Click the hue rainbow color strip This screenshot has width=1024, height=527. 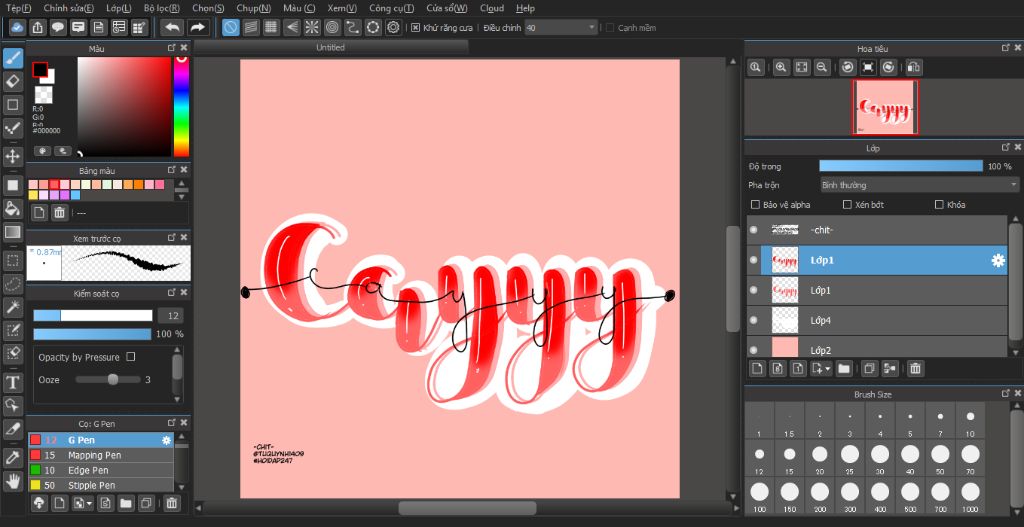coord(181,106)
